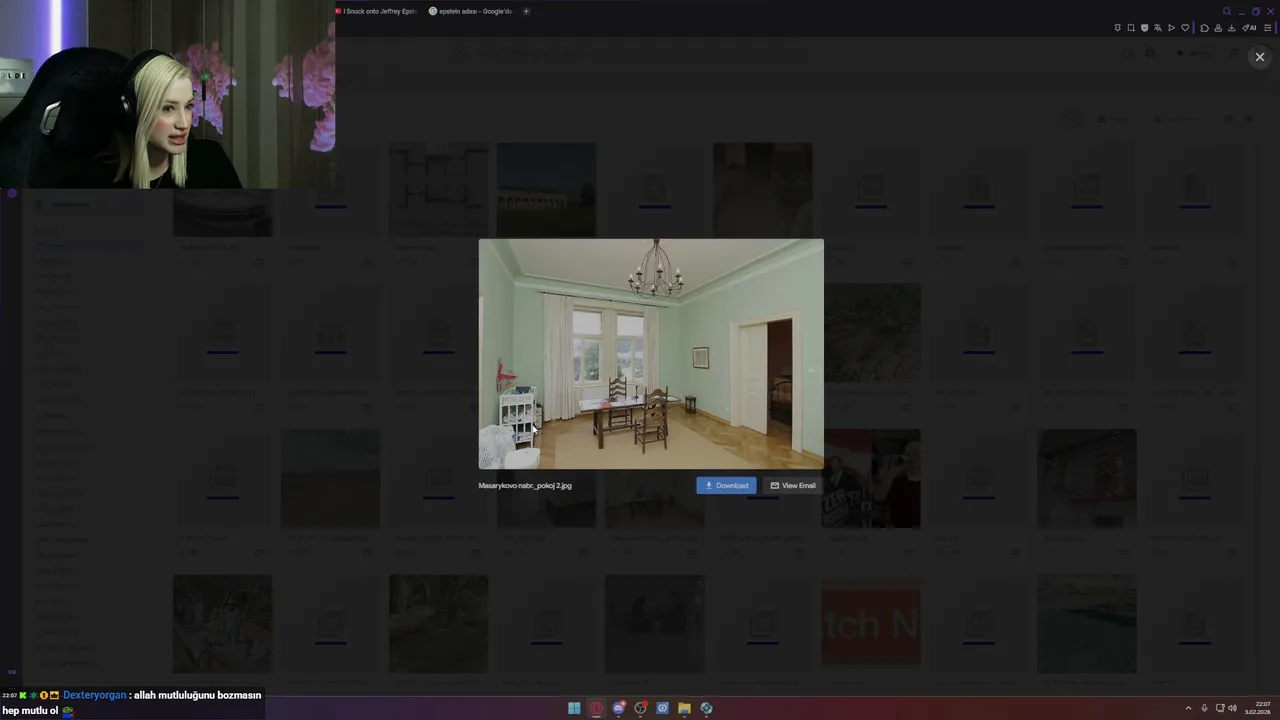Viewport: 1280px width, 720px height.
Task: Click the username Dexteryorgan in chat overlay
Action: point(95,695)
